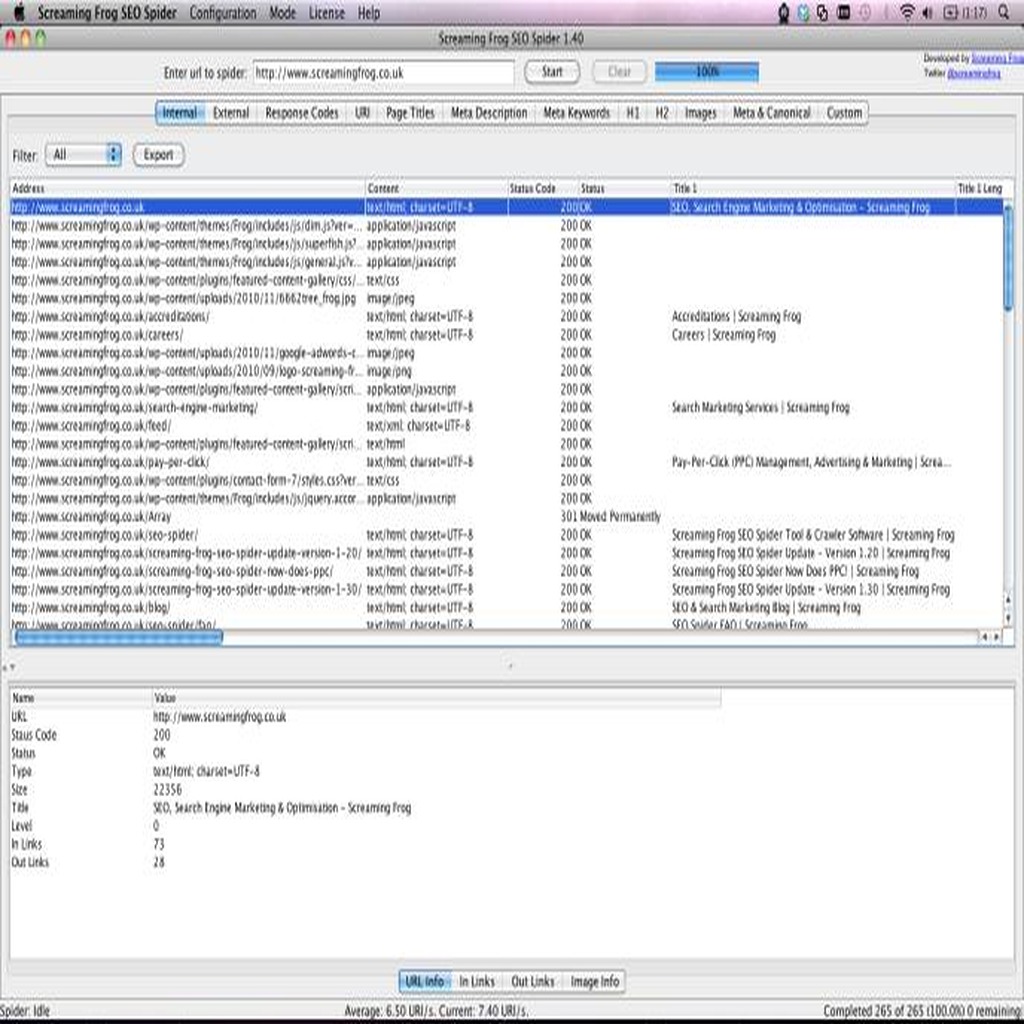The image size is (1024, 1024).
Task: Select the selected http://www.screamingfrog.co.uk row
Action: pos(507,208)
